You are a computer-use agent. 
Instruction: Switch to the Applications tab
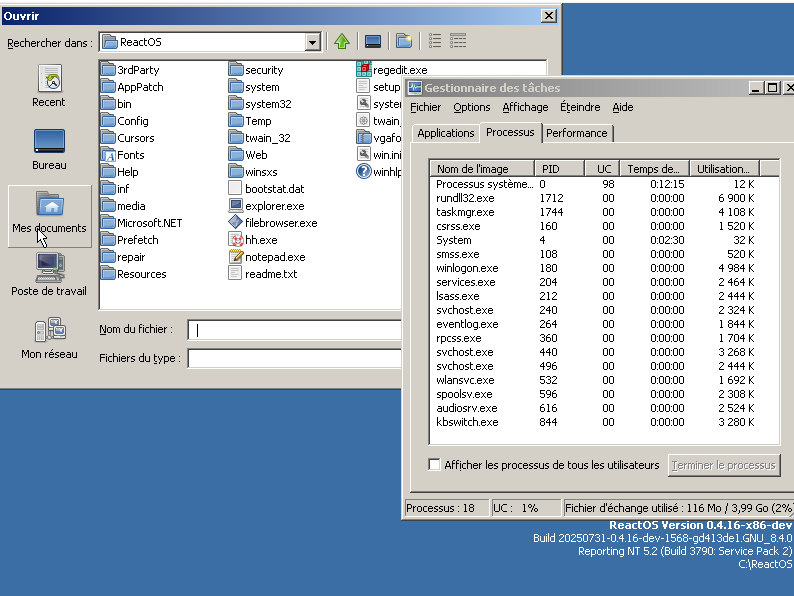click(446, 133)
